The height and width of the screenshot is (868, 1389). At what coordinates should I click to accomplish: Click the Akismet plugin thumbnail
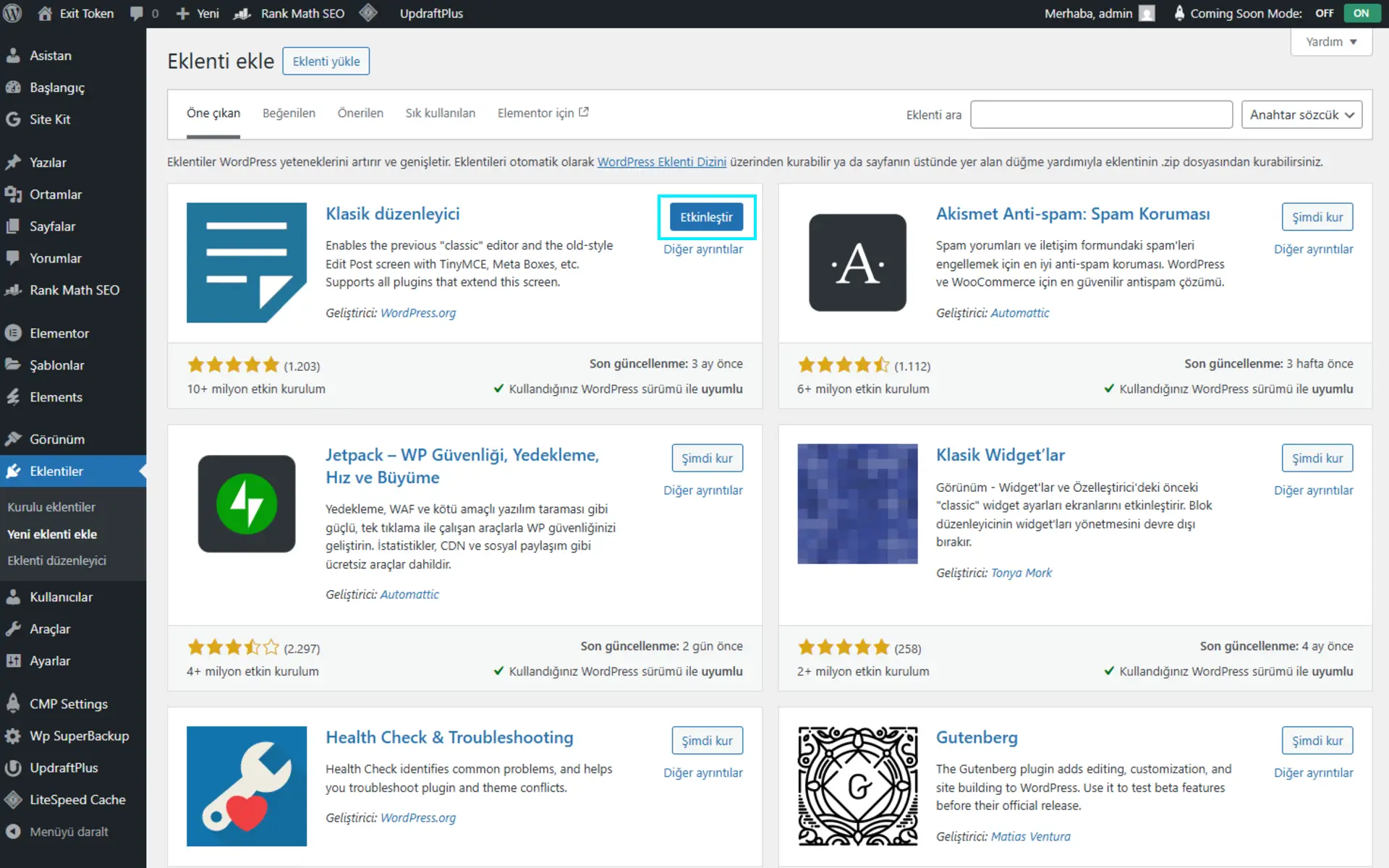(x=857, y=263)
